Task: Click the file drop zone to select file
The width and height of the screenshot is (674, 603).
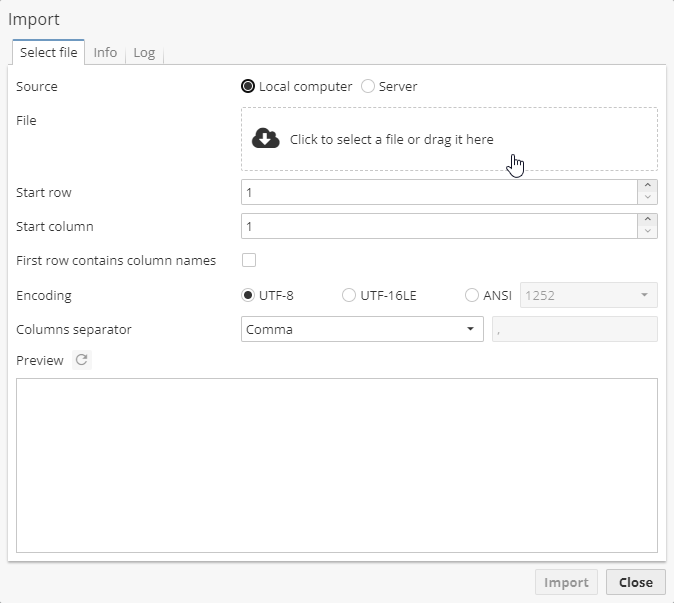Action: (x=449, y=139)
